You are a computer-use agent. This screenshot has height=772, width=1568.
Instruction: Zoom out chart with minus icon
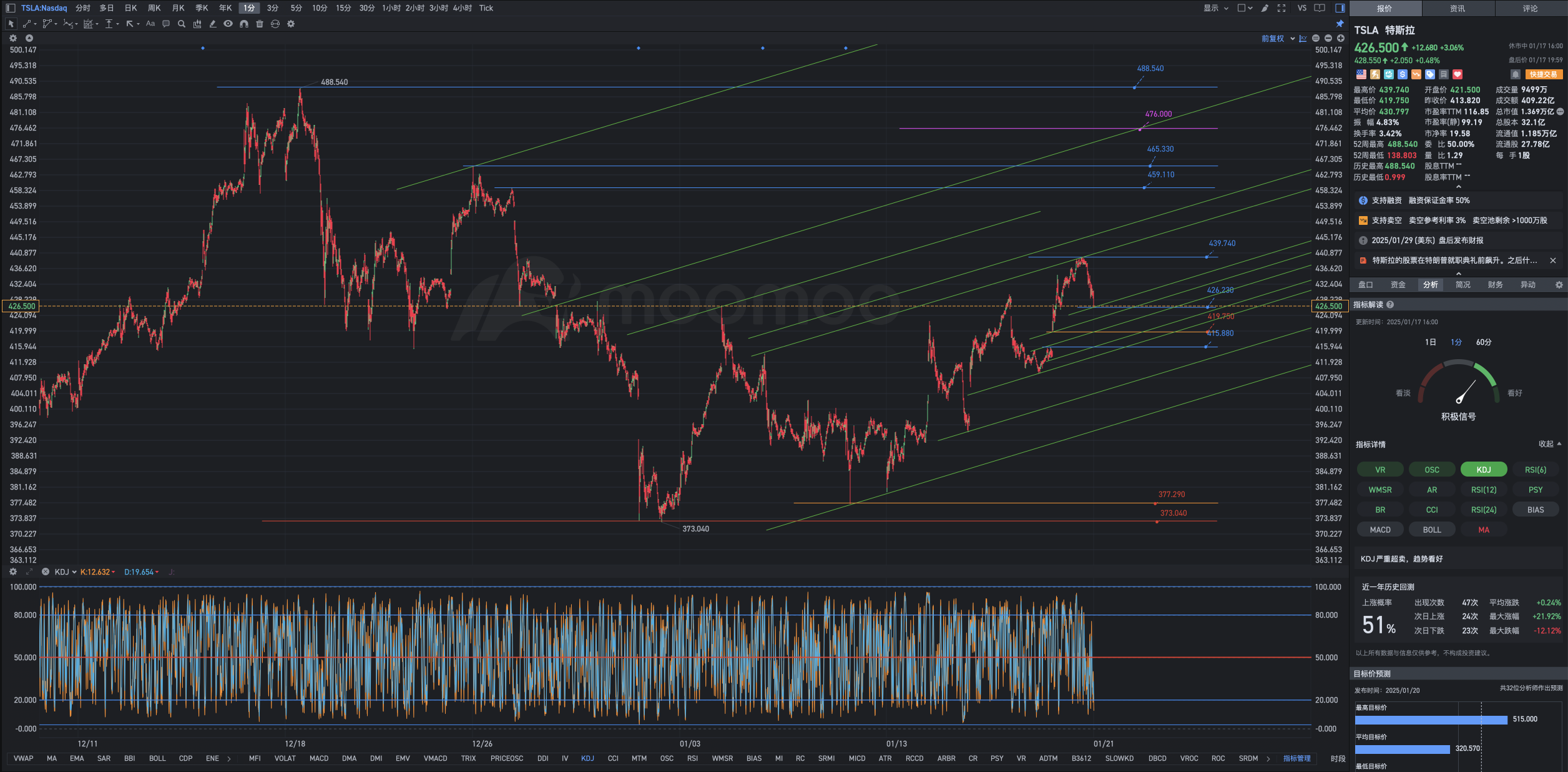click(1328, 39)
